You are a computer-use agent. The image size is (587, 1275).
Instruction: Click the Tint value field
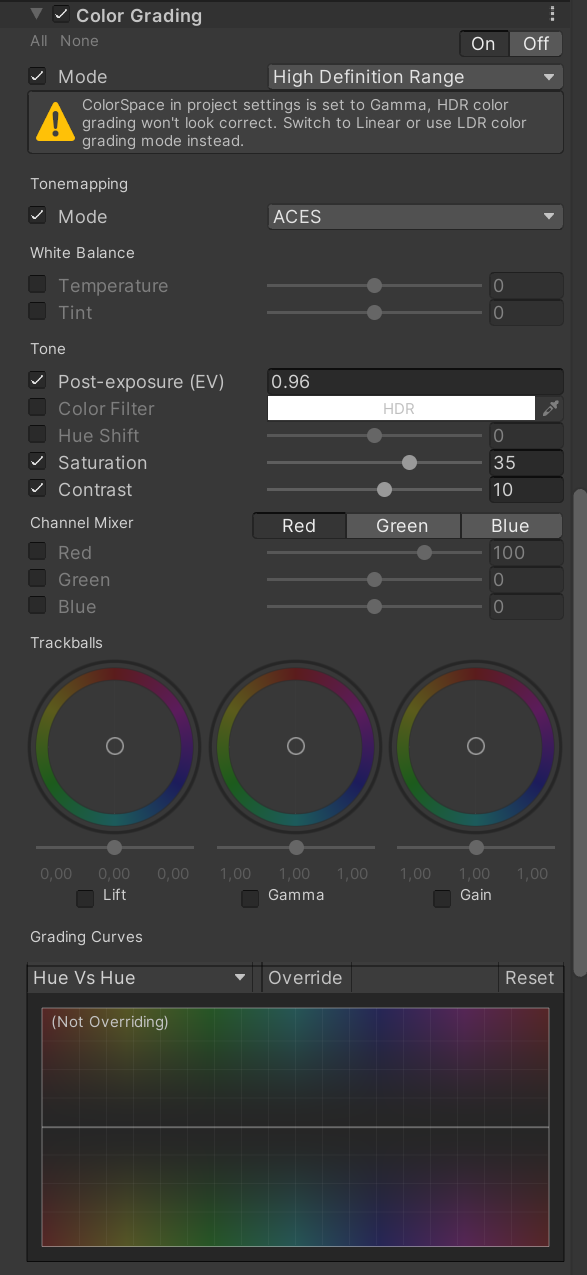(526, 312)
